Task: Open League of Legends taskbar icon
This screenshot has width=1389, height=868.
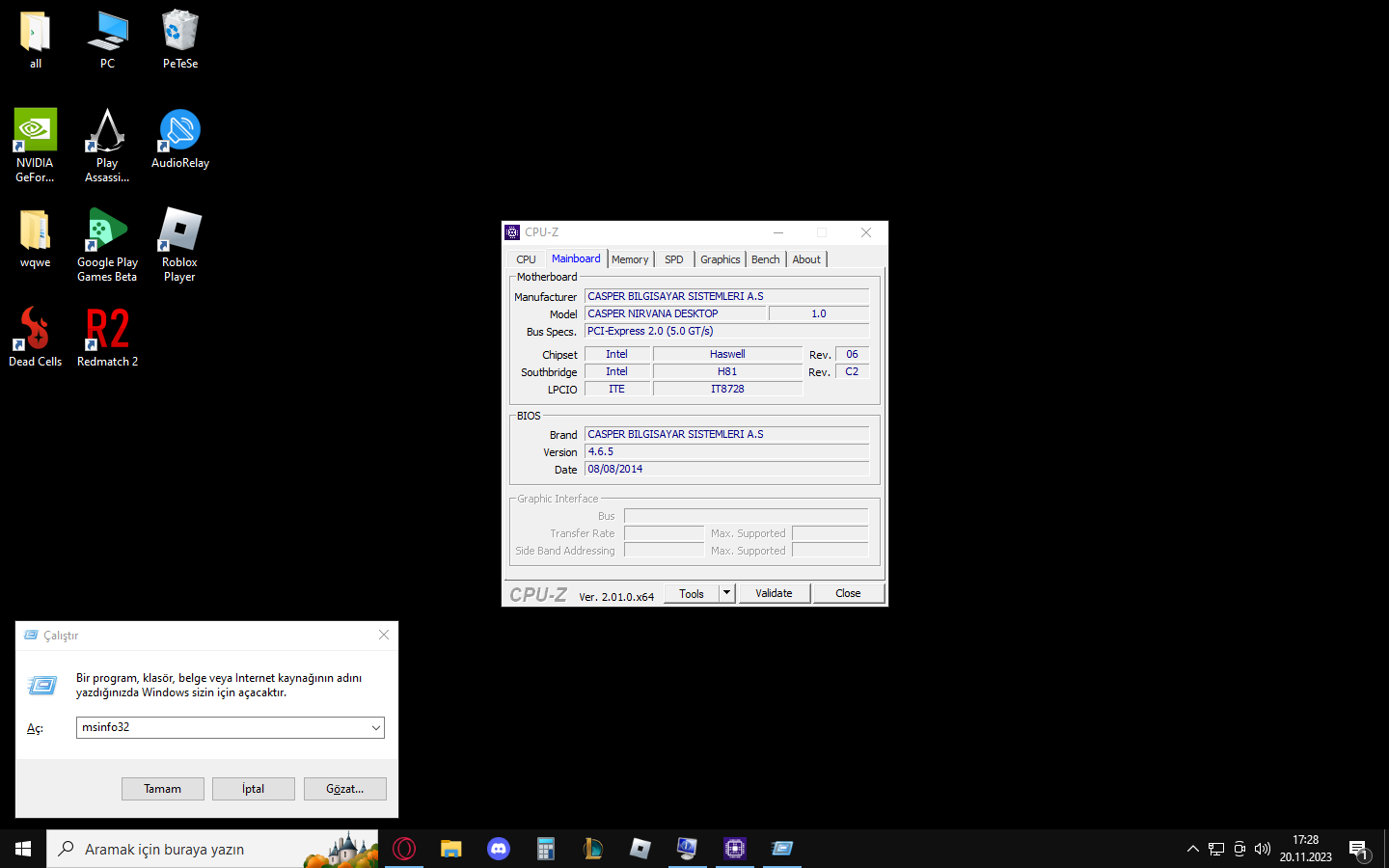Action: click(x=593, y=849)
